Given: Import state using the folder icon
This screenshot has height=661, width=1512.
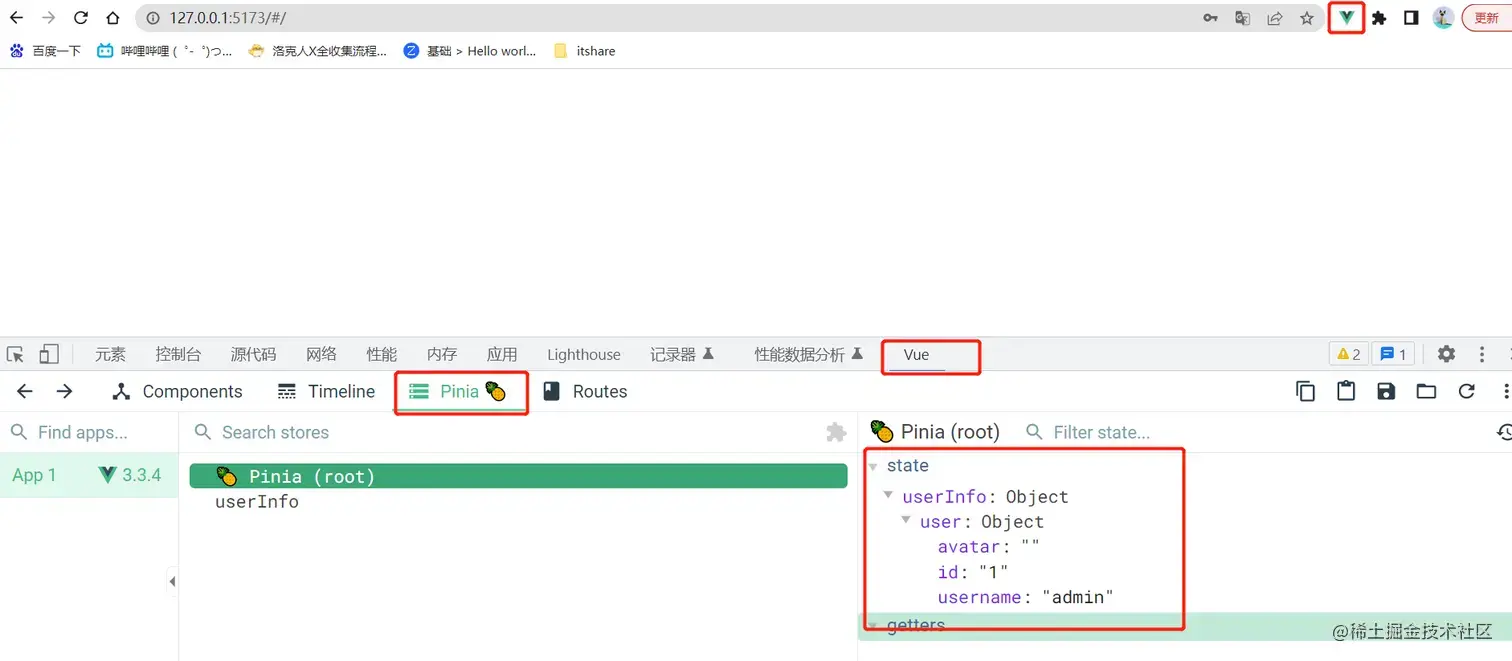Looking at the screenshot, I should pos(1426,391).
